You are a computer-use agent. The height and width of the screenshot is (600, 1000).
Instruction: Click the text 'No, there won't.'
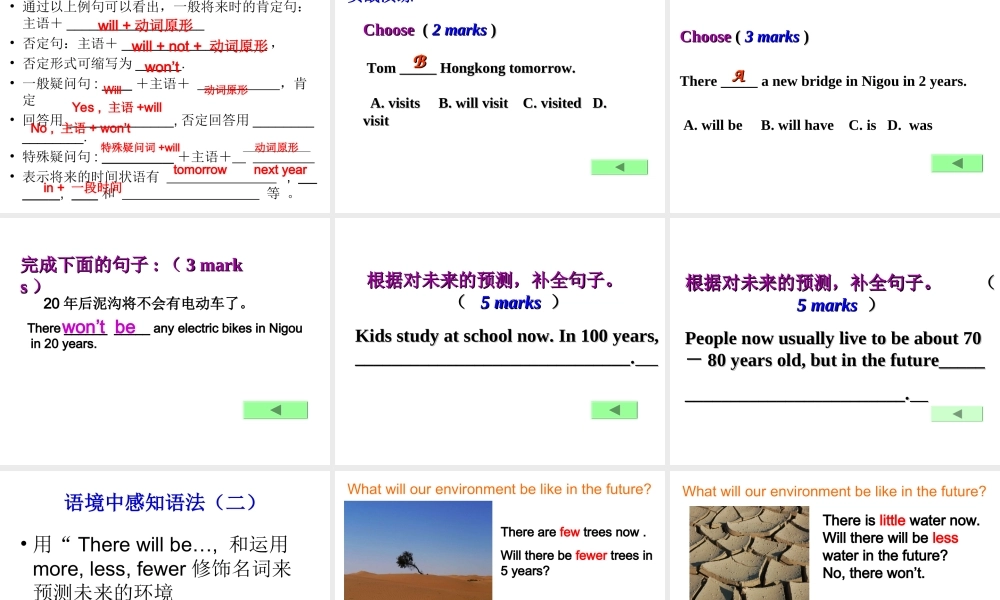(873, 573)
